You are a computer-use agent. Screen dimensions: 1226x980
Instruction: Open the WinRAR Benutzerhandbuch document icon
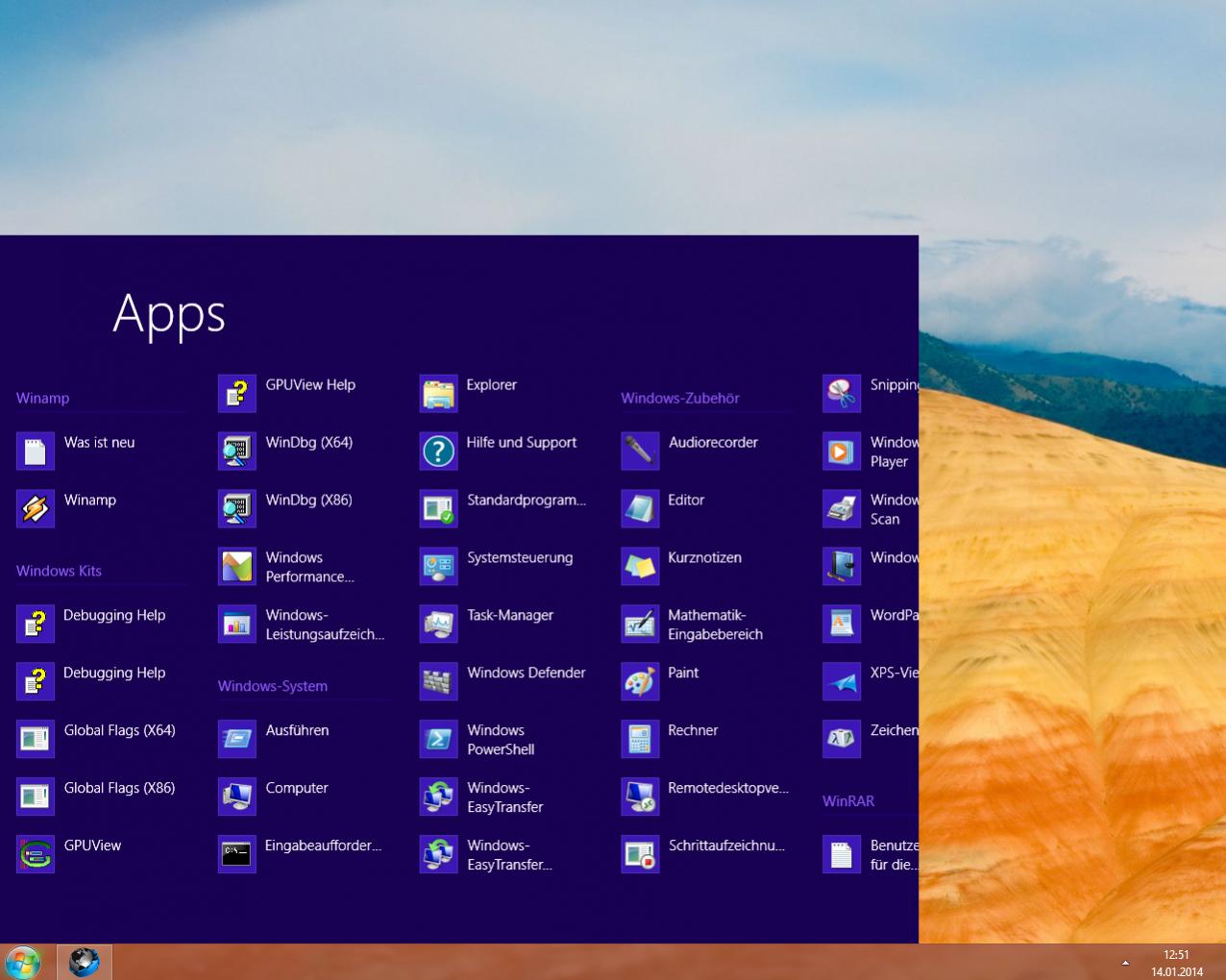click(842, 854)
